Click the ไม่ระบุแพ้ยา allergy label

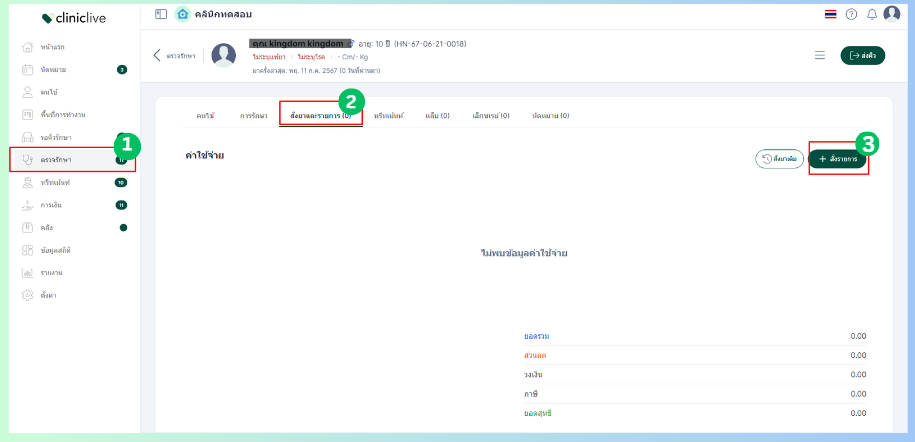point(268,57)
